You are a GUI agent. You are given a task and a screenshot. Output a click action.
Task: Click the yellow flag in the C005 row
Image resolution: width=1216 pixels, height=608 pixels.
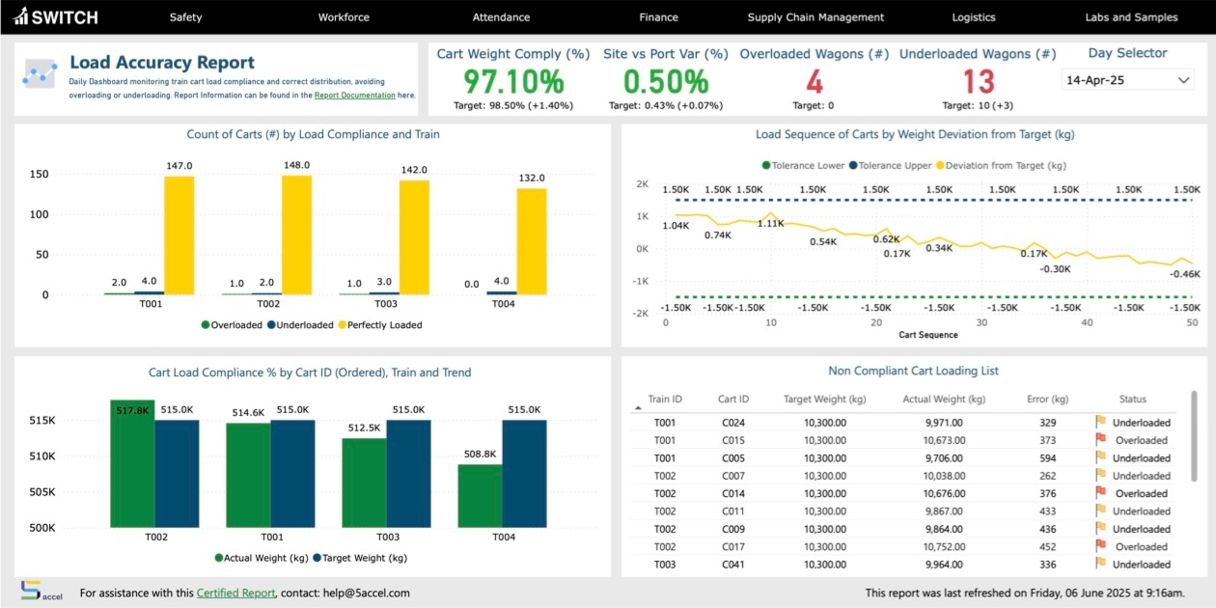pos(1100,458)
